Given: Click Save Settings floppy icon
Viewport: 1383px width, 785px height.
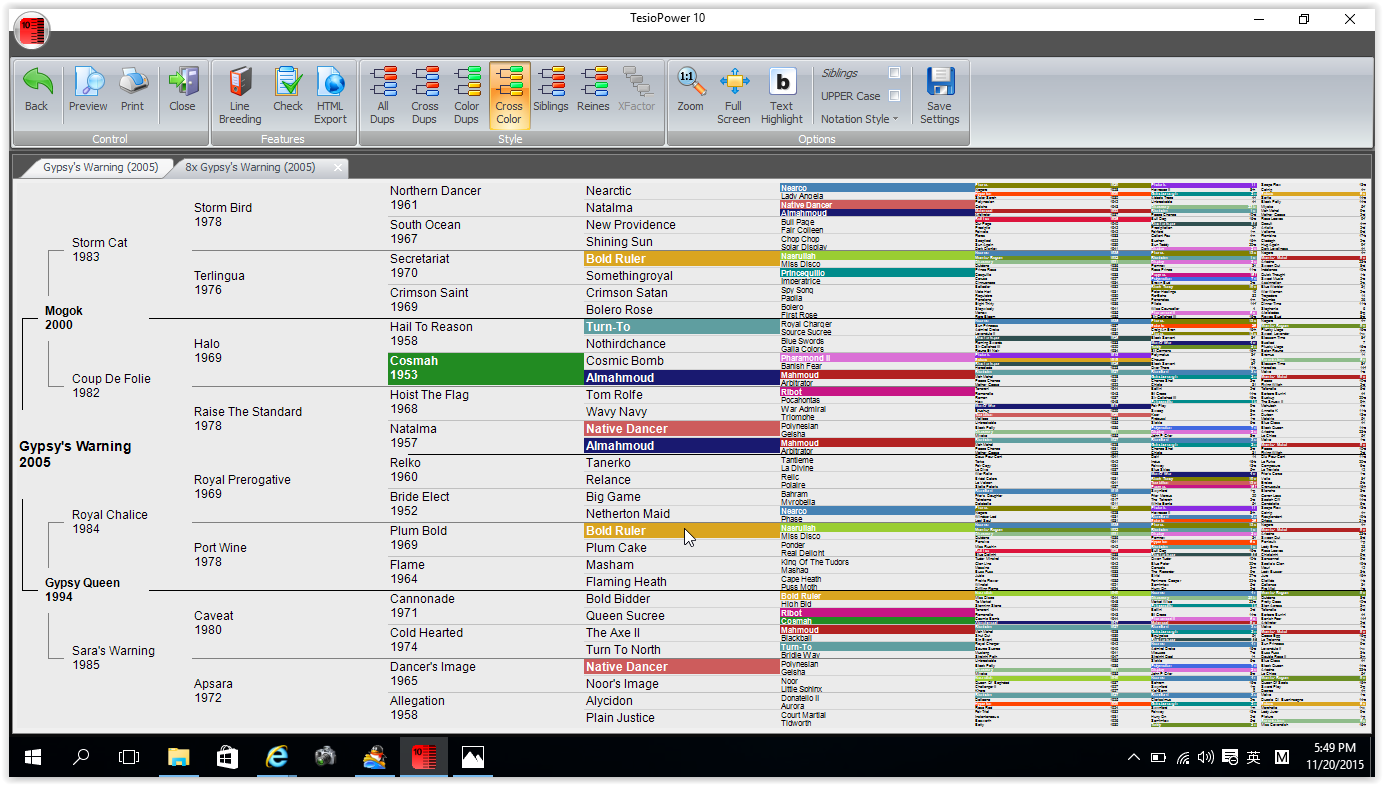Looking at the screenshot, I should coord(940,81).
